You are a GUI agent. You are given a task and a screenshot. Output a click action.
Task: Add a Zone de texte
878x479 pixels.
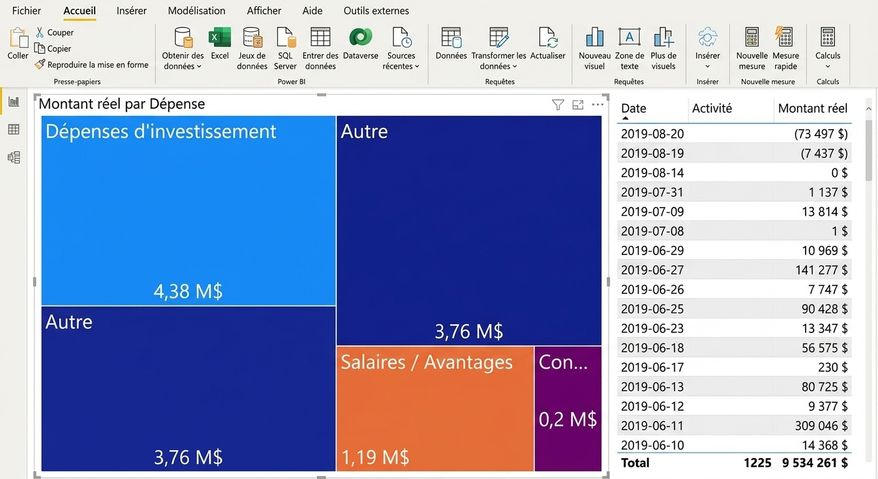pos(629,49)
